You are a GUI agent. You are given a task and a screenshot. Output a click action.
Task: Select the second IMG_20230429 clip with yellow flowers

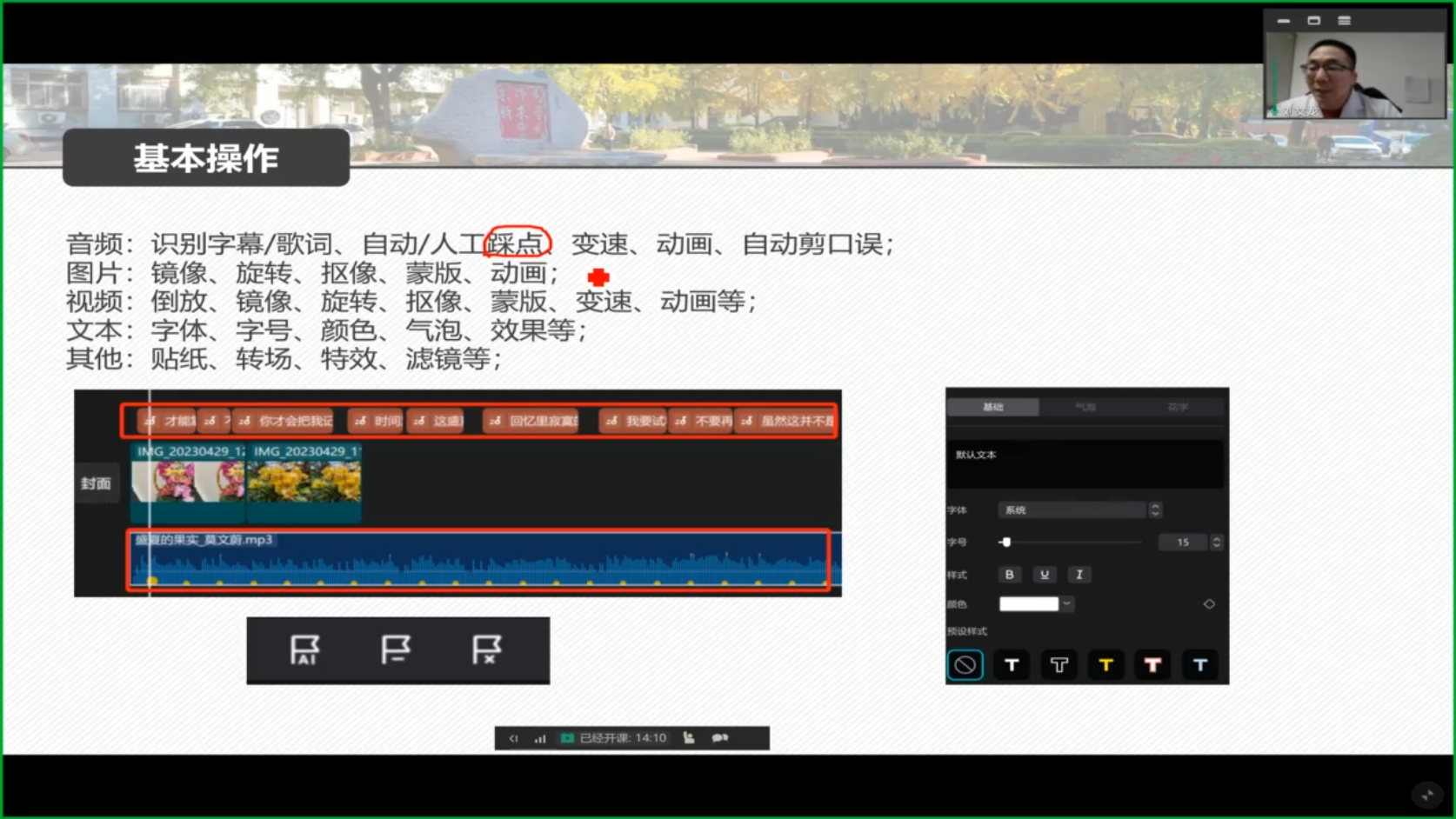(304, 483)
